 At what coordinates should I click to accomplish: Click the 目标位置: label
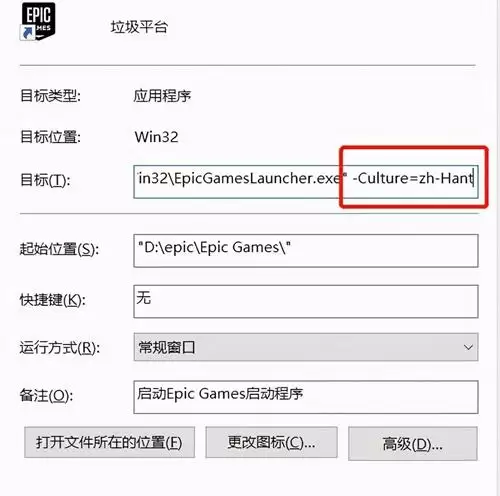click(x=50, y=137)
